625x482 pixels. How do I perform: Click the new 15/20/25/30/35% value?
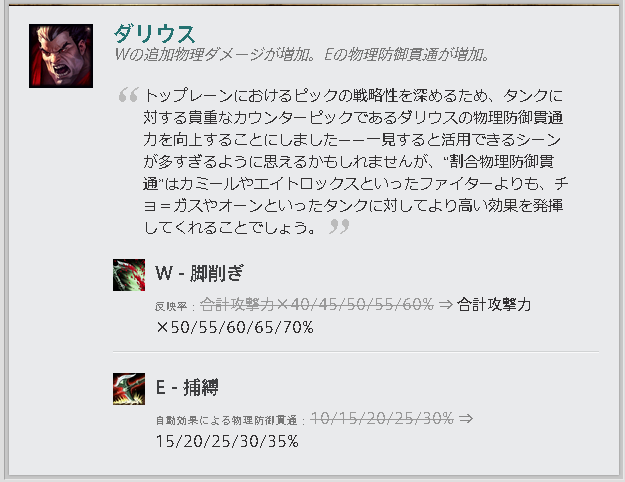tap(227, 441)
